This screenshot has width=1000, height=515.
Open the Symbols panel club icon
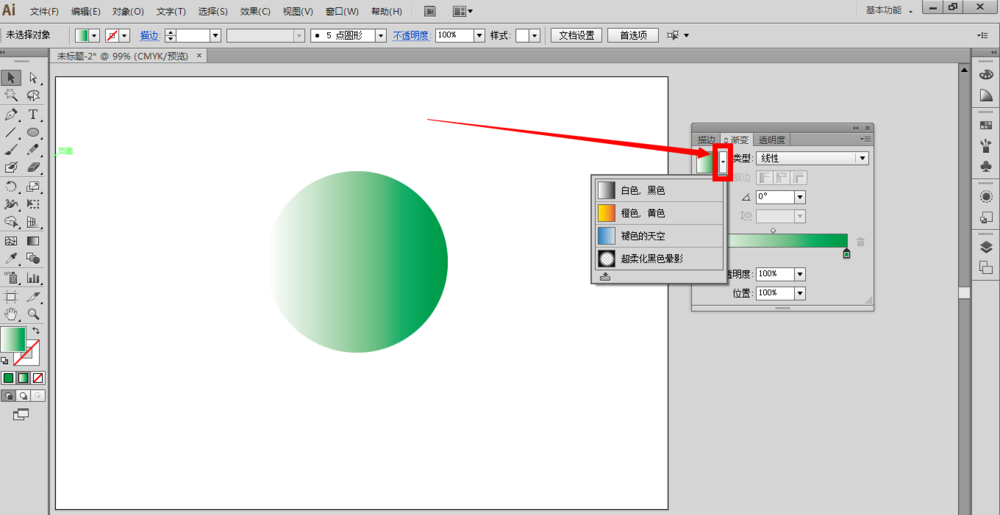pyautogui.click(x=986, y=166)
